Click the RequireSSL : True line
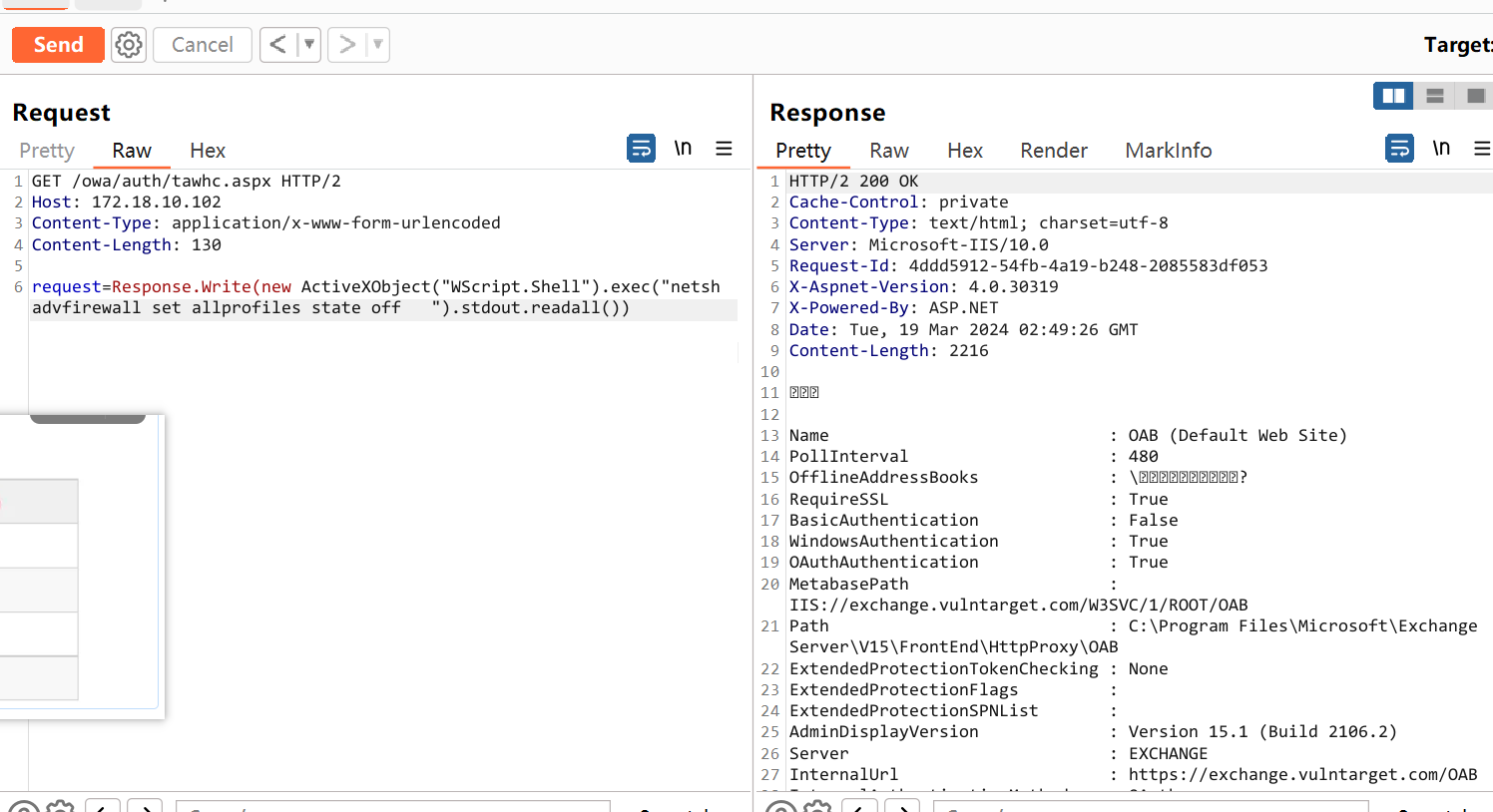This screenshot has height=812, width=1493. pos(979,500)
